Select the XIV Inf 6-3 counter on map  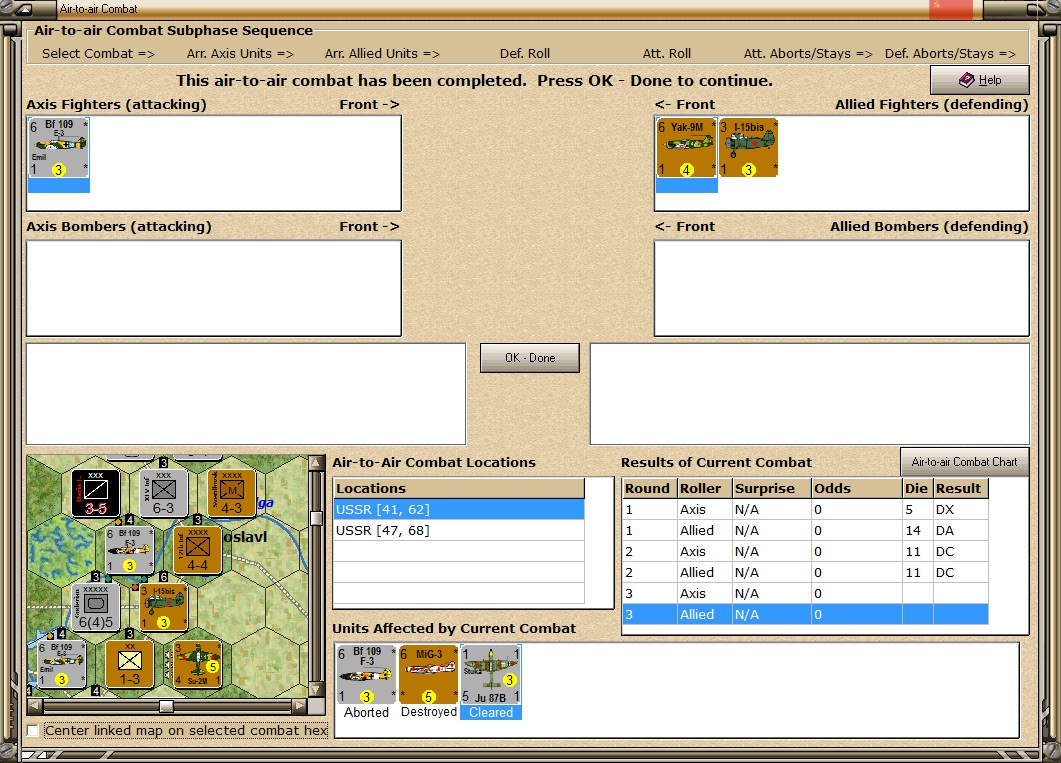click(163, 493)
